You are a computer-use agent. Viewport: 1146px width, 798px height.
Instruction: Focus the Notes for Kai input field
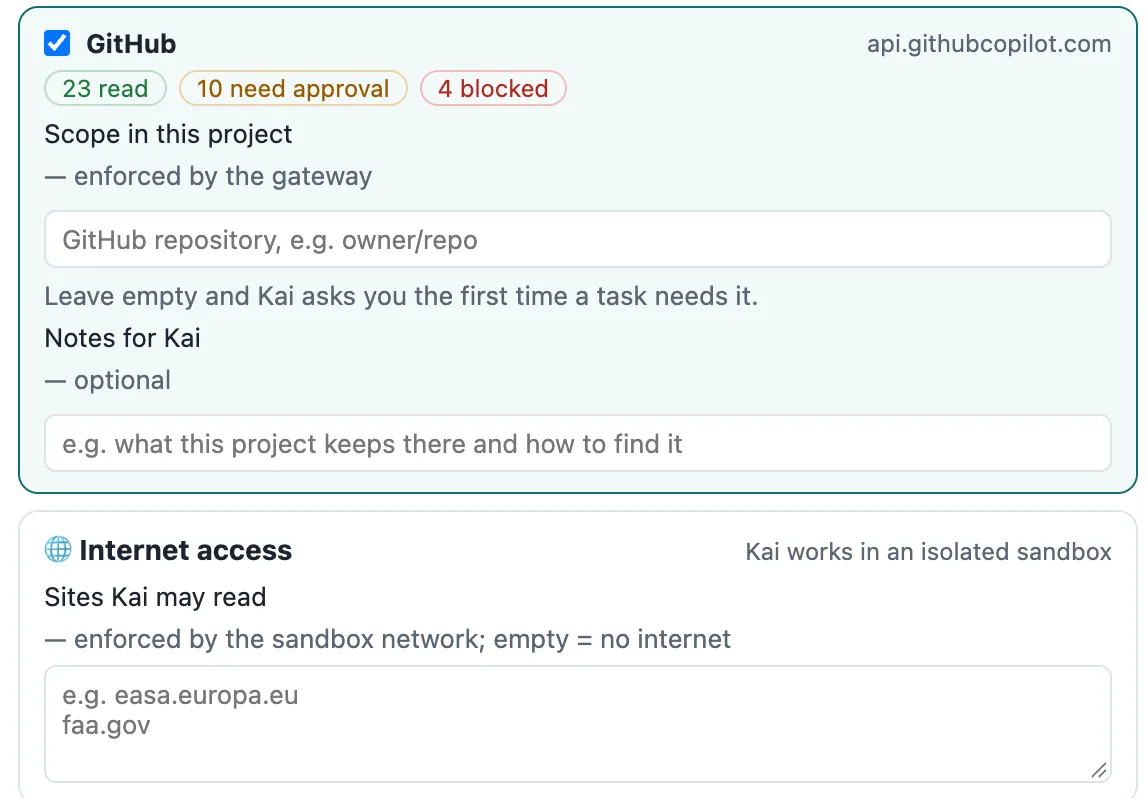(x=578, y=444)
